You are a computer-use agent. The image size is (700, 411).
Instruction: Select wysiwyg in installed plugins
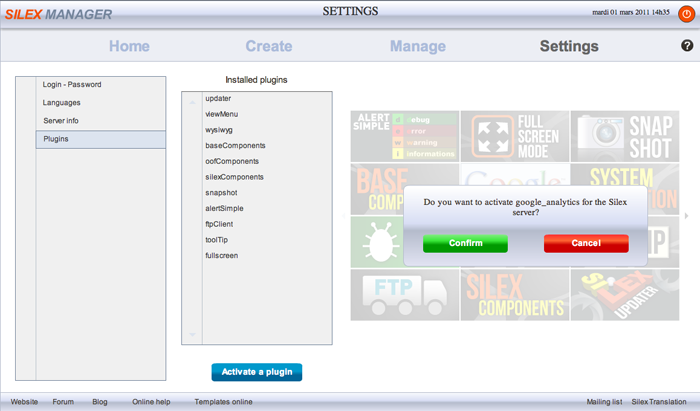[x=219, y=130]
